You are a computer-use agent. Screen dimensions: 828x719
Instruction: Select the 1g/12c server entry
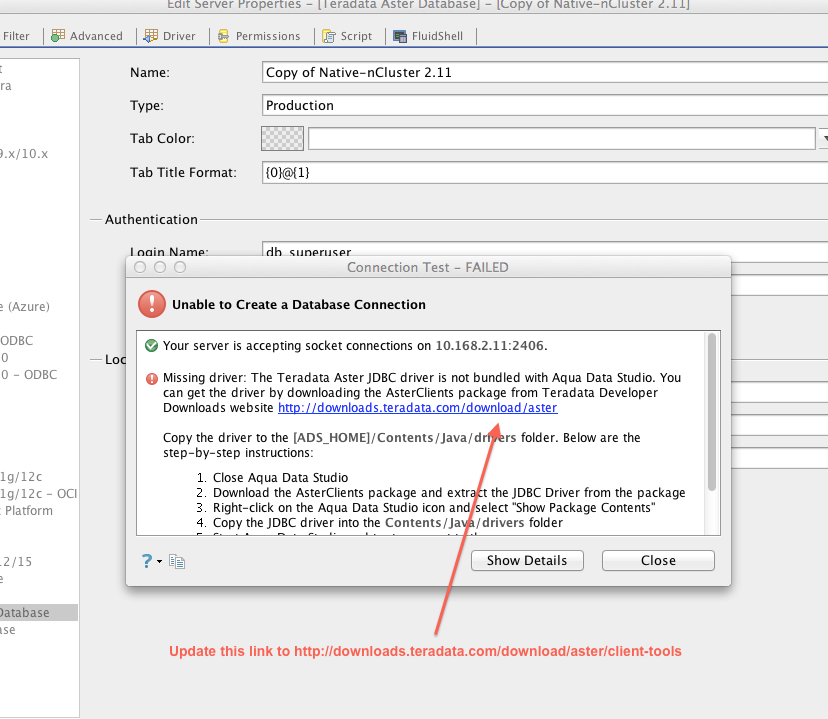coord(21,477)
